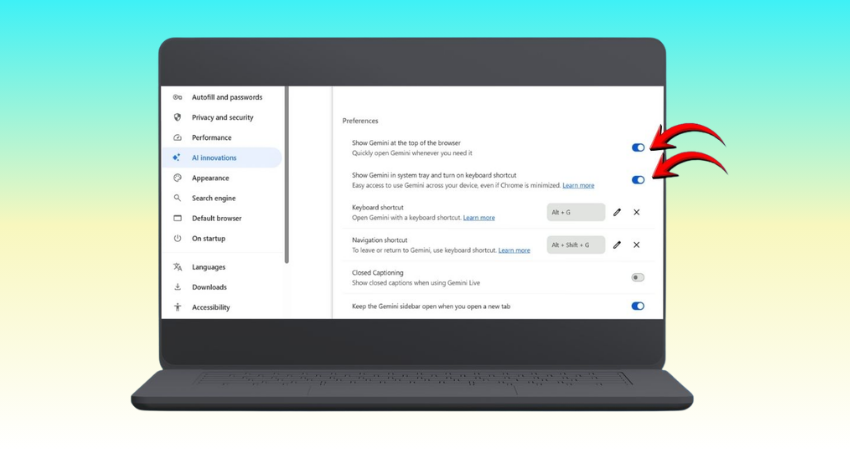The height and width of the screenshot is (450, 850).
Task: Click the Autofill and passwords key icon
Action: coord(177,98)
